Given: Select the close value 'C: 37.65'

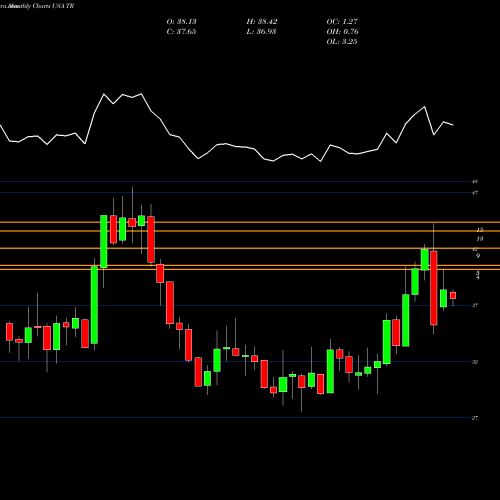Looking at the screenshot, I should click(181, 32).
